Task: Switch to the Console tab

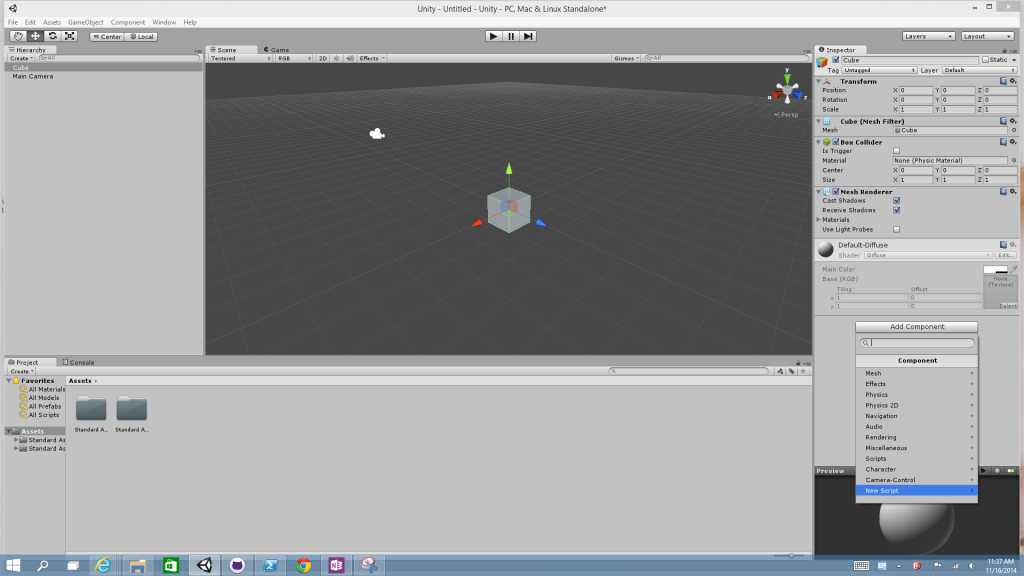Action: 78,362
